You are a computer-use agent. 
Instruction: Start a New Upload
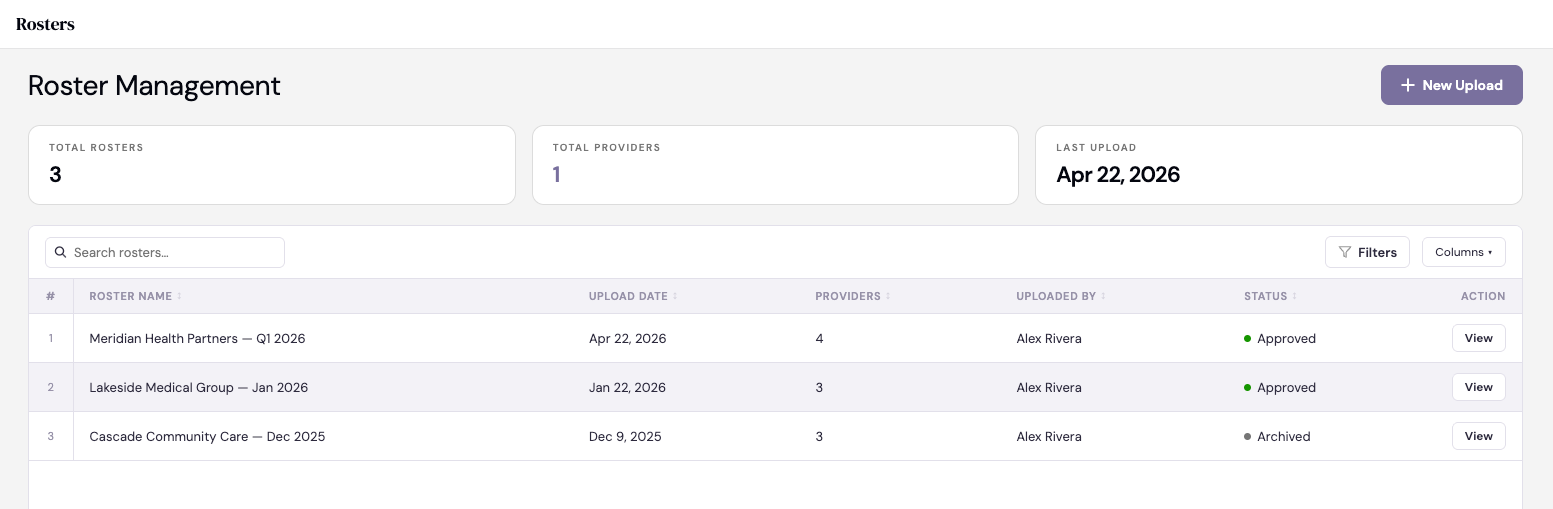click(1451, 86)
